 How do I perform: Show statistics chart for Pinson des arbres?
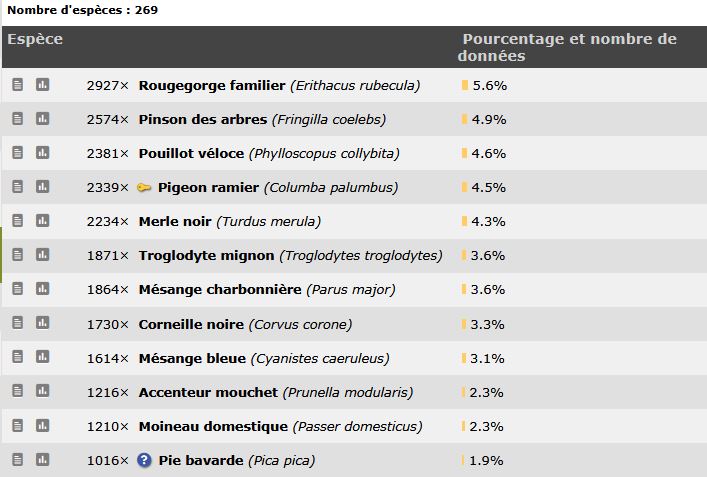(x=42, y=119)
